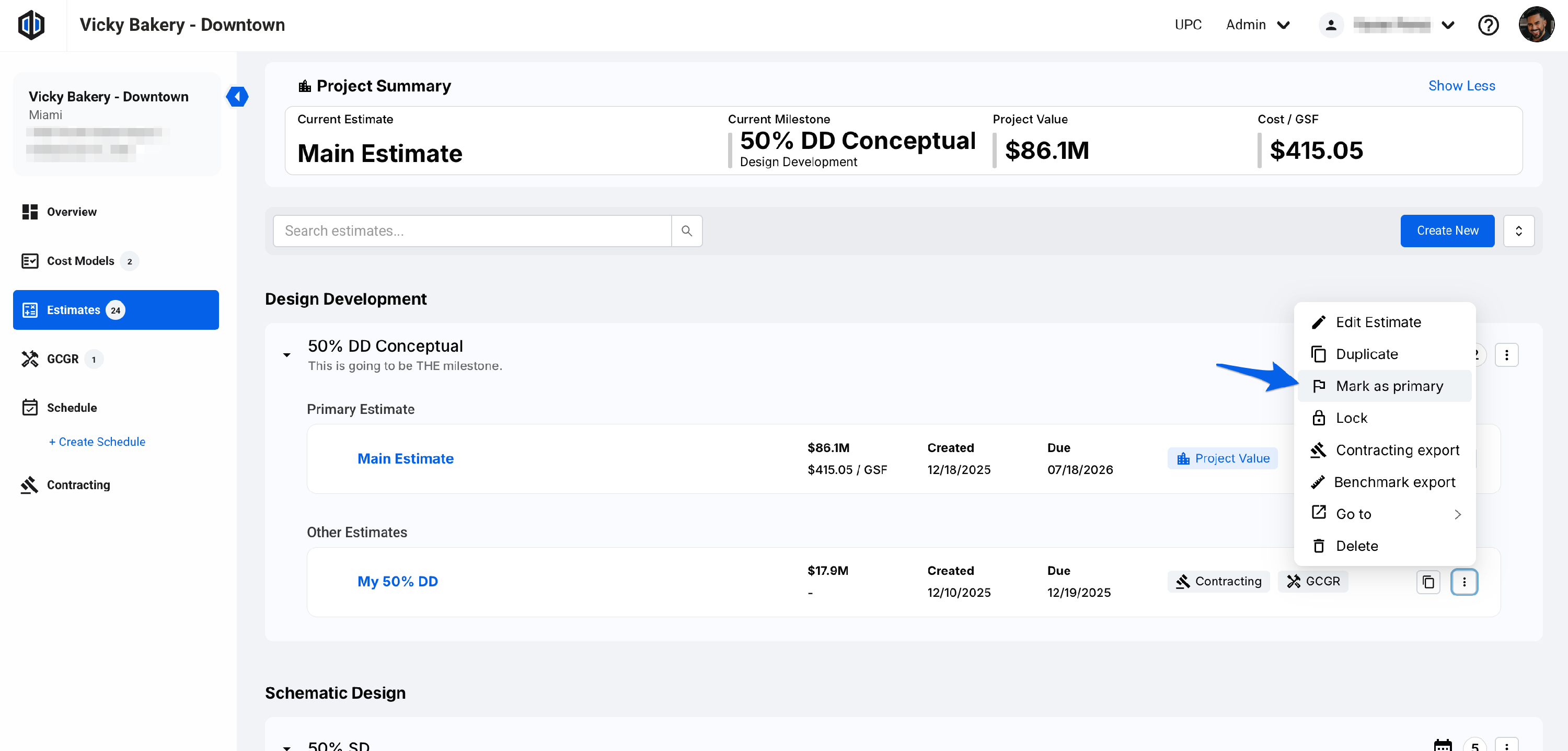The height and width of the screenshot is (751, 1568).
Task: Open the Admin role dropdown
Action: [x=1258, y=25]
